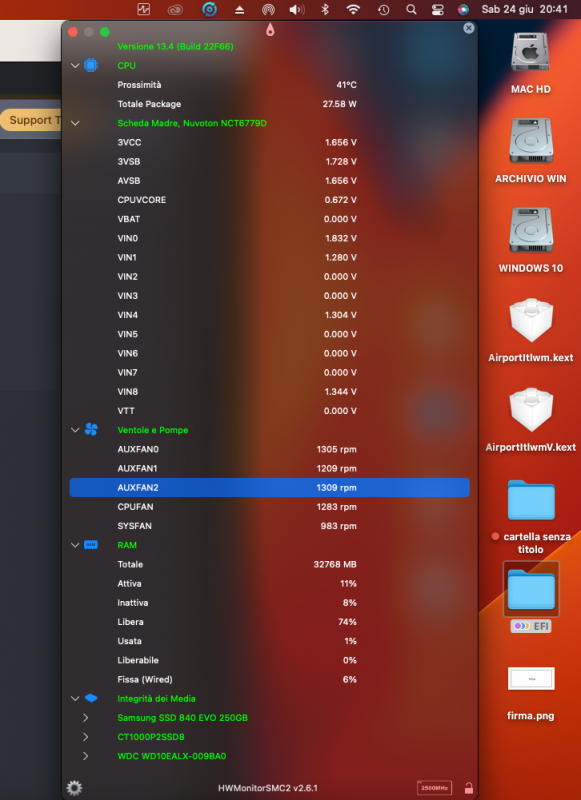Open Spotlight search icon
The image size is (581, 800).
click(411, 9)
